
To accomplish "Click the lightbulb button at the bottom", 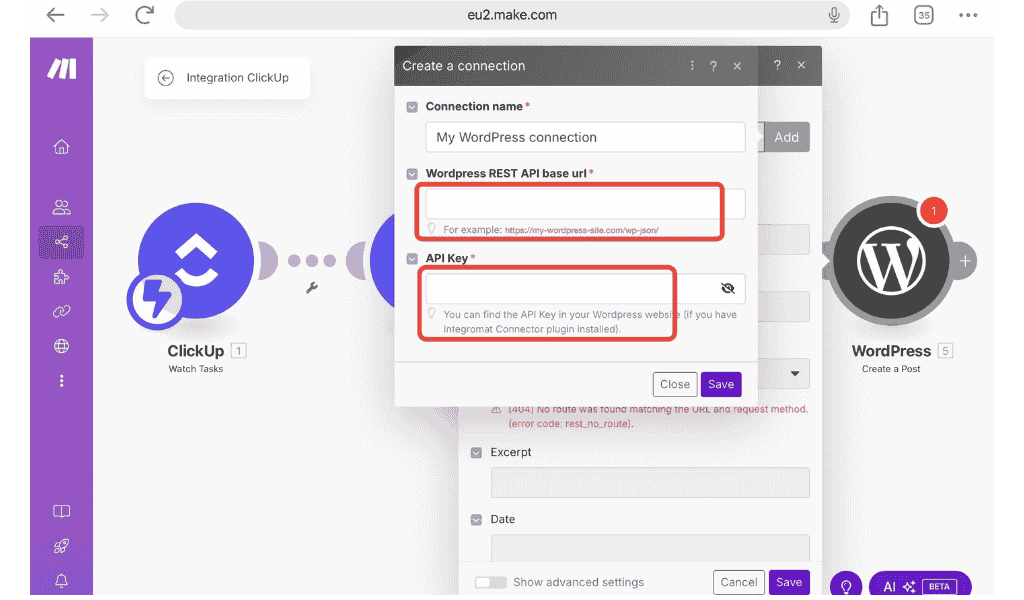I will coord(846,585).
